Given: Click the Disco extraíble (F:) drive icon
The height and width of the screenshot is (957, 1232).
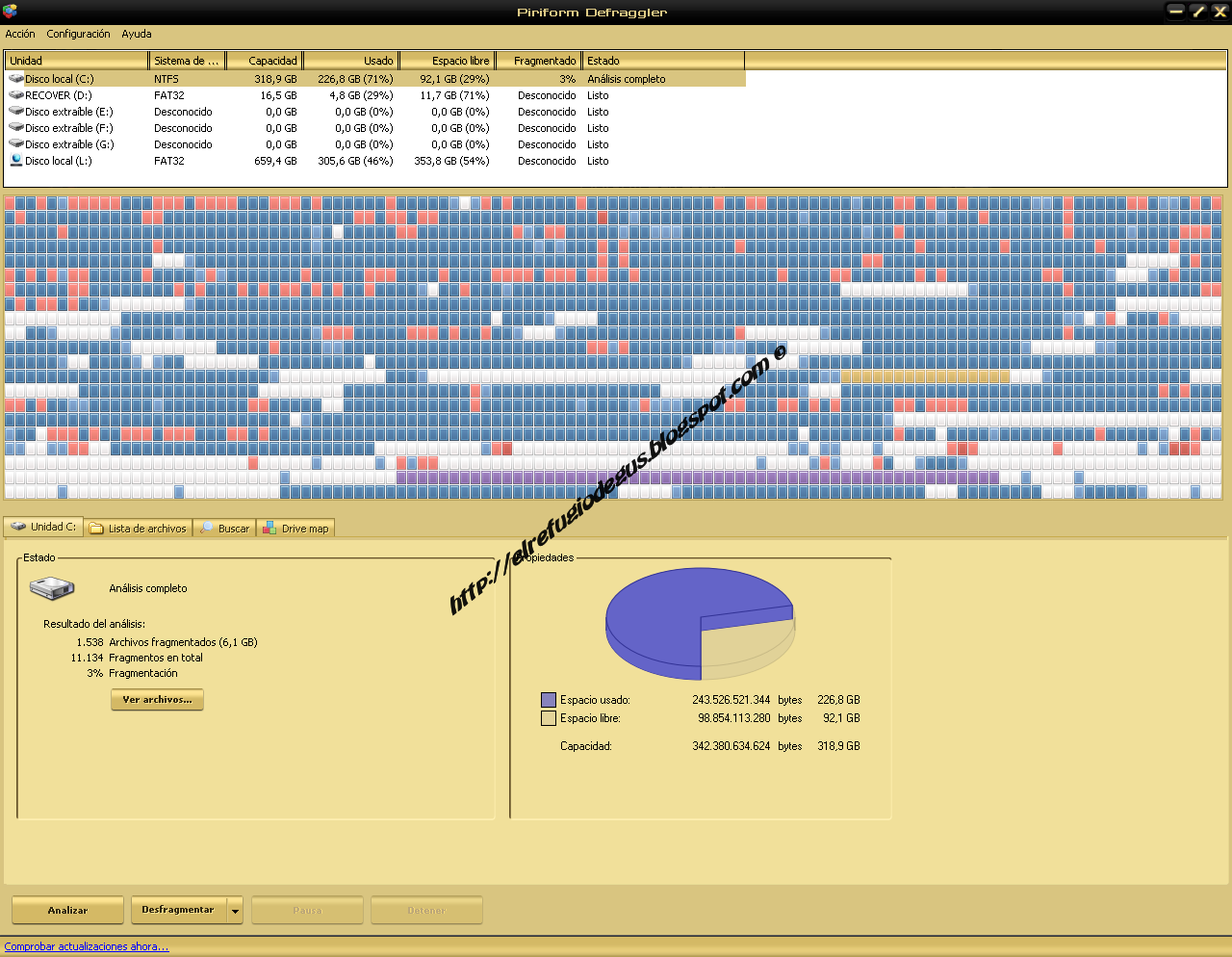Looking at the screenshot, I should coord(16,128).
